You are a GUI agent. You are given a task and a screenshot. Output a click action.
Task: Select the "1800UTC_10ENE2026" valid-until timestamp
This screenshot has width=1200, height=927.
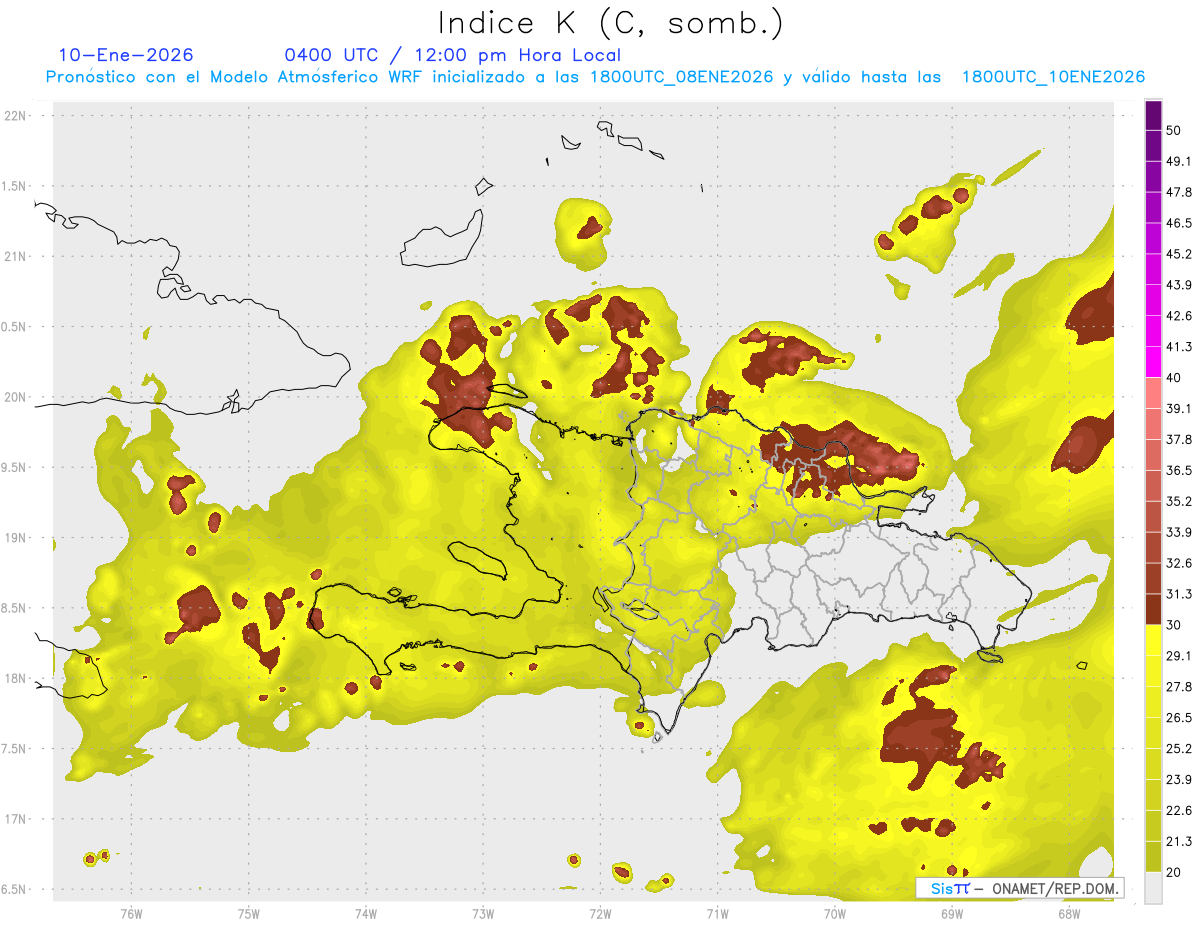[1053, 77]
